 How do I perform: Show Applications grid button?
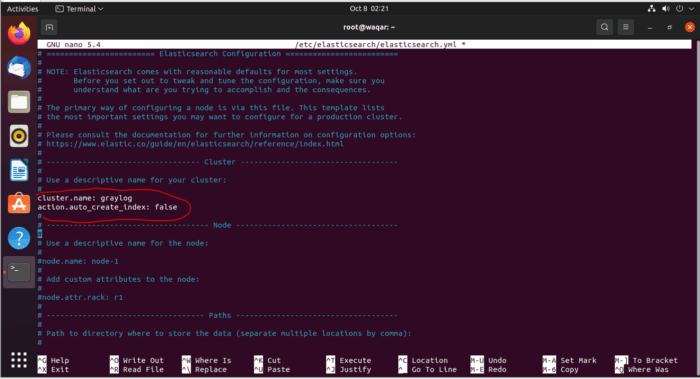pos(19,360)
